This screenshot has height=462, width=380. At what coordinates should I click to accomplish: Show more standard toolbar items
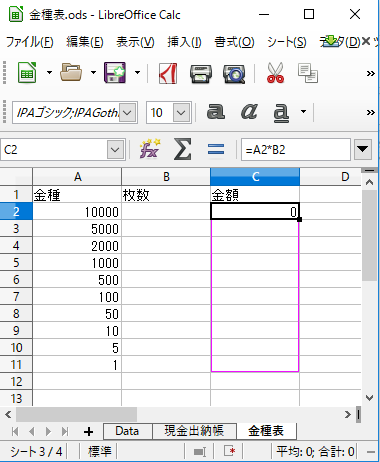point(371,73)
